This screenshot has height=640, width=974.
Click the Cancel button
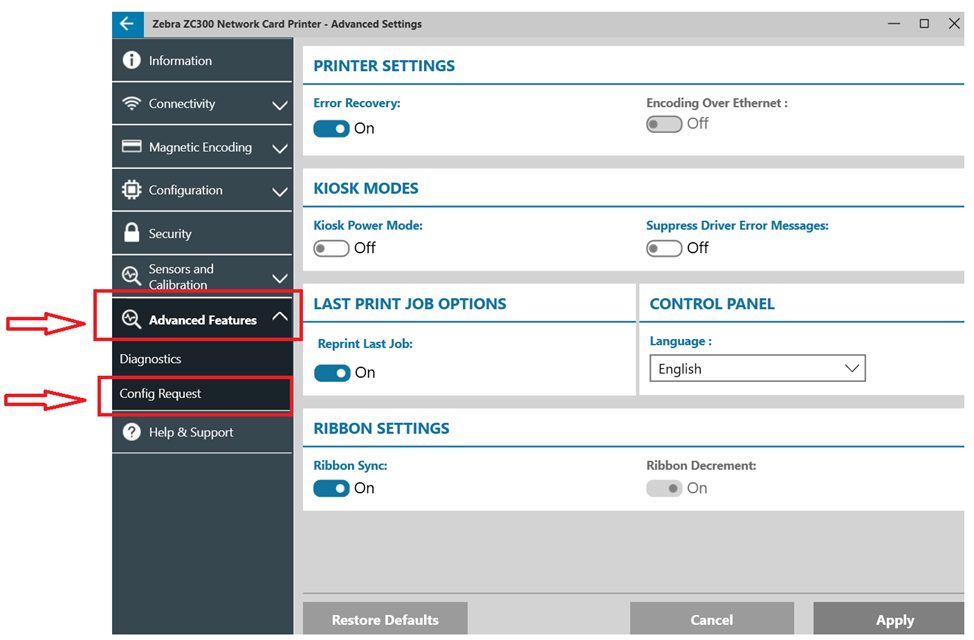point(712,619)
